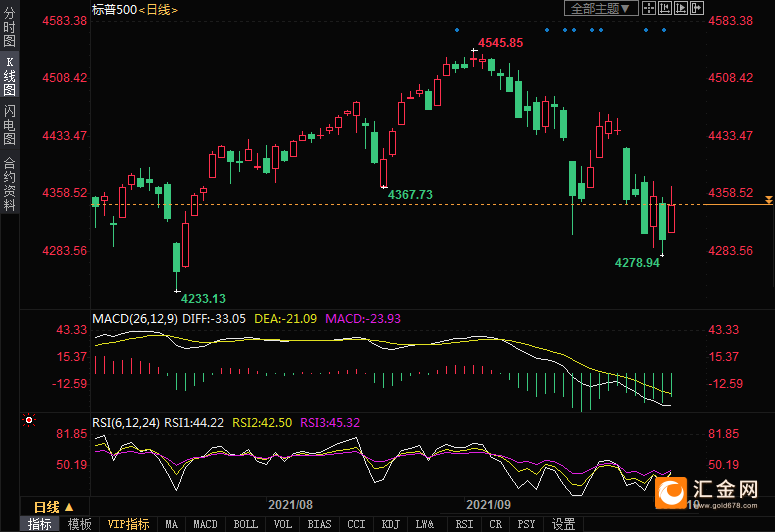Click the <日线> period label in title
This screenshot has width=775, height=532.
coord(158,9)
